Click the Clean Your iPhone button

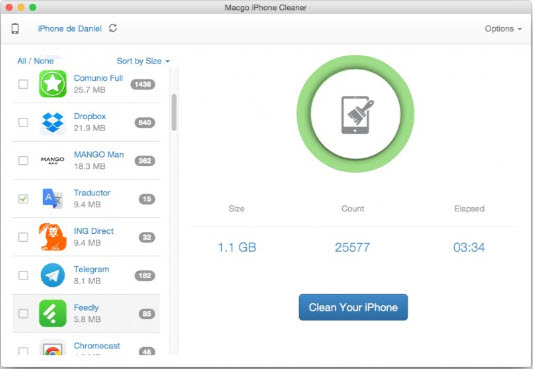pos(353,307)
